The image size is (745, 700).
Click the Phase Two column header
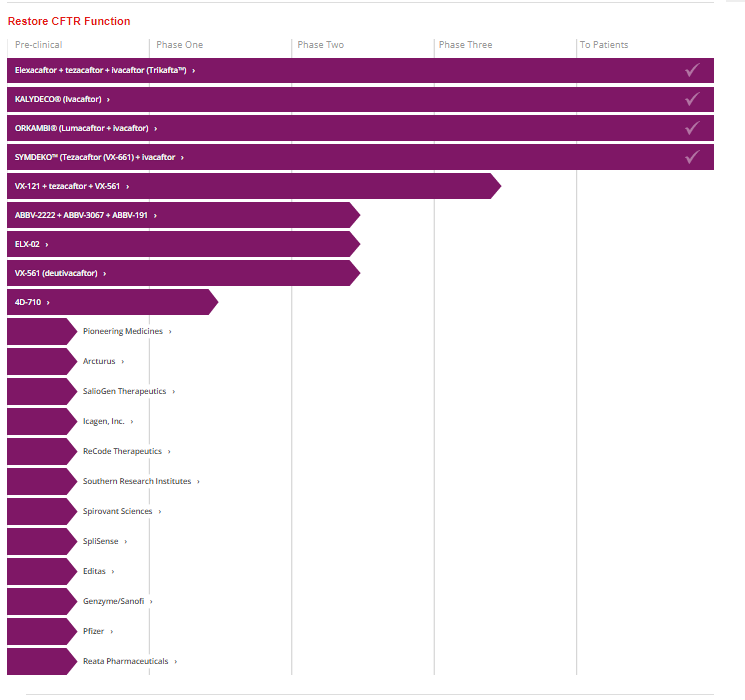[321, 45]
